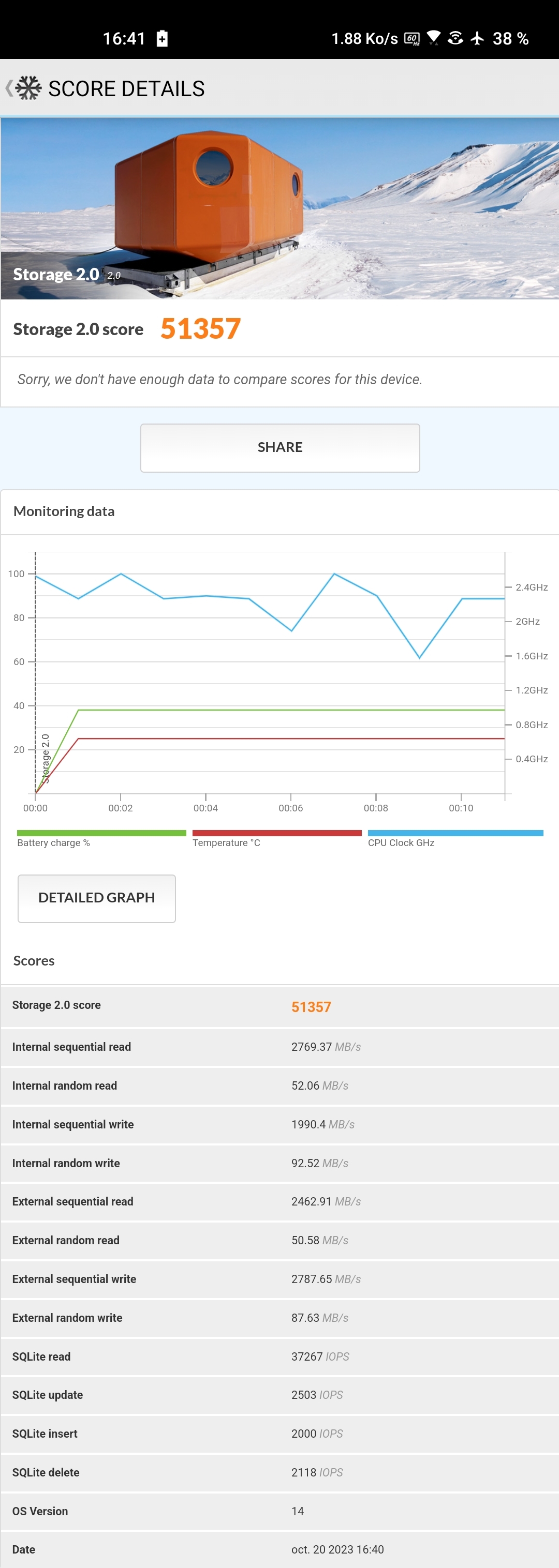Tap the large orange 51357 score
The height and width of the screenshot is (1568, 559).
coord(200,329)
